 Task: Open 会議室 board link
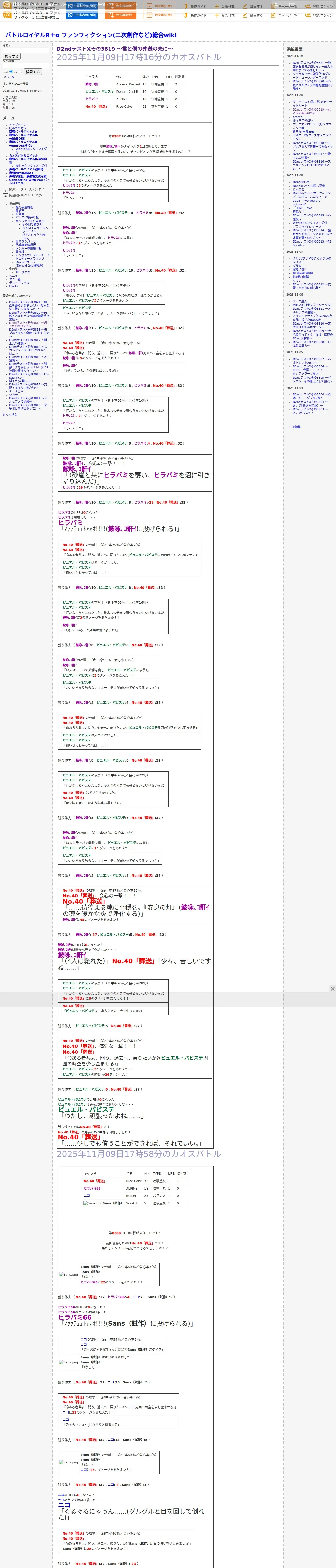pyautogui.click(x=20, y=214)
